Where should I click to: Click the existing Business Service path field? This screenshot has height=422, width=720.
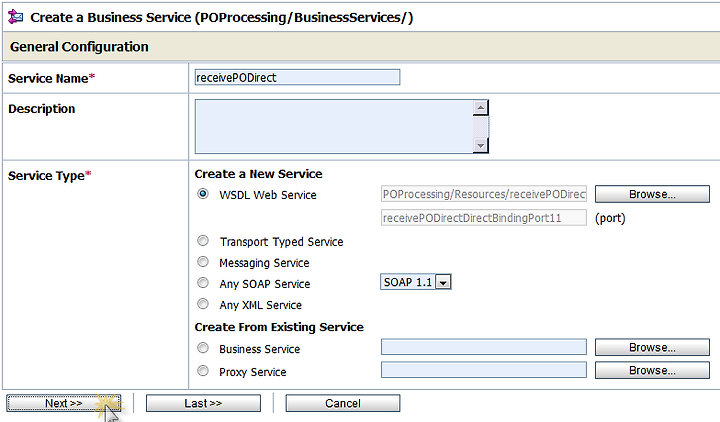click(484, 347)
